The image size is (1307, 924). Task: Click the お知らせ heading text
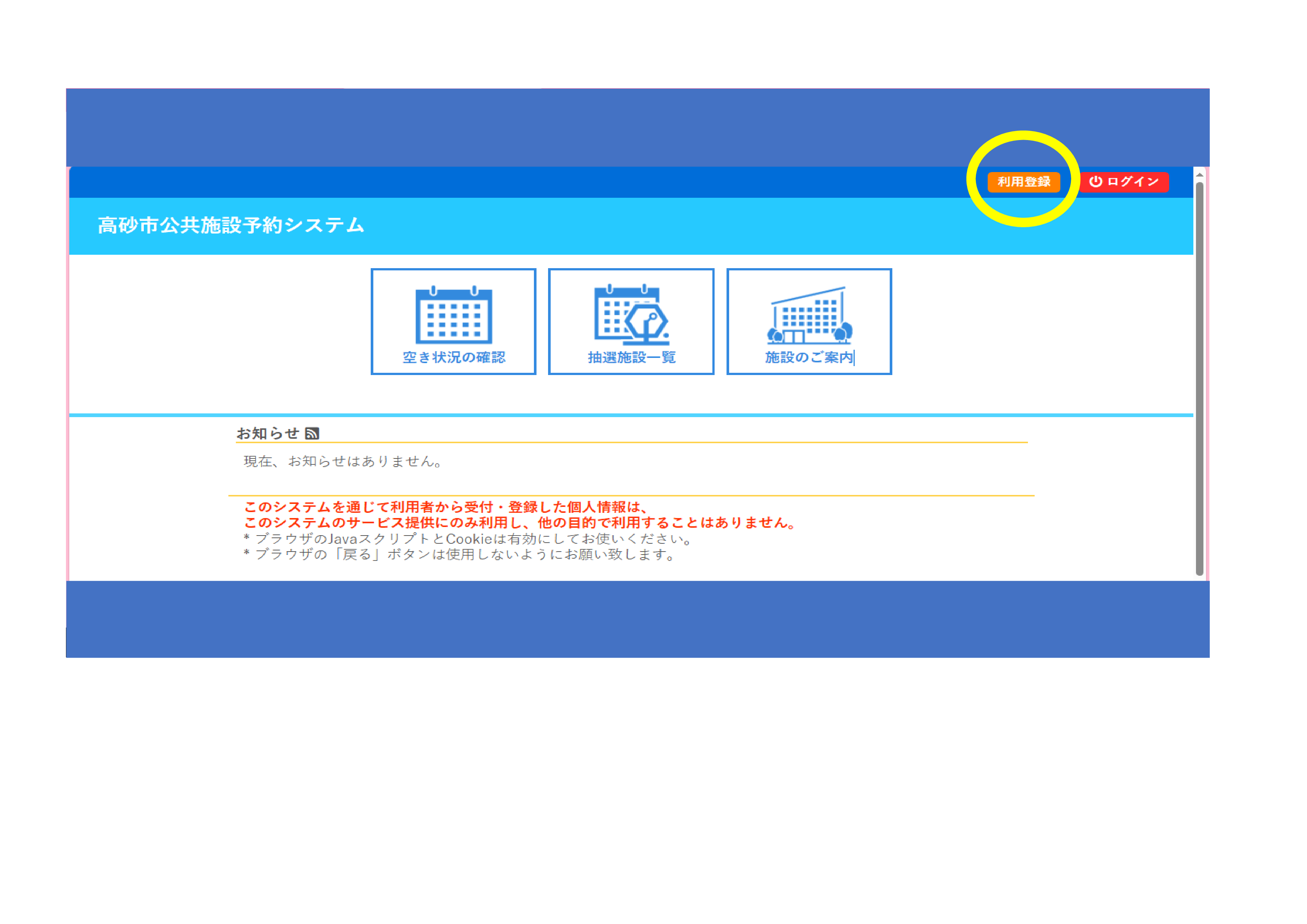pyautogui.click(x=268, y=434)
